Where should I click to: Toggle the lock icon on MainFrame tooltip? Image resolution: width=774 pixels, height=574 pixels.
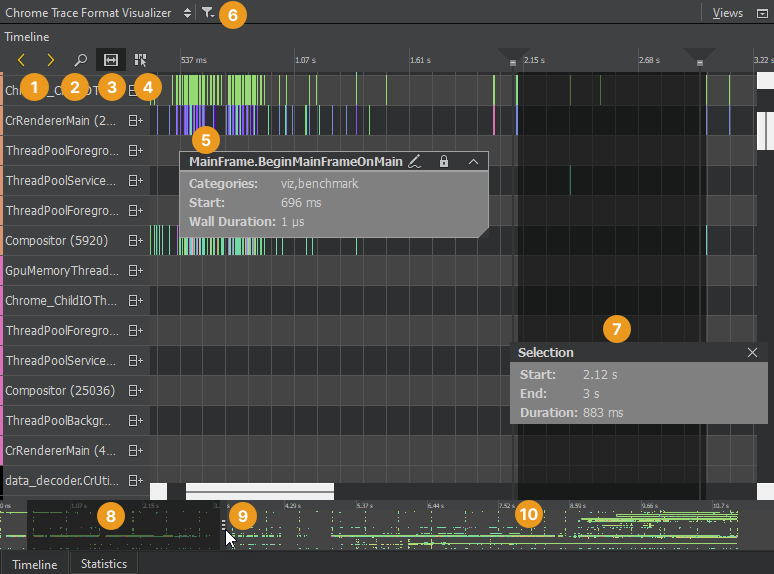click(x=444, y=161)
